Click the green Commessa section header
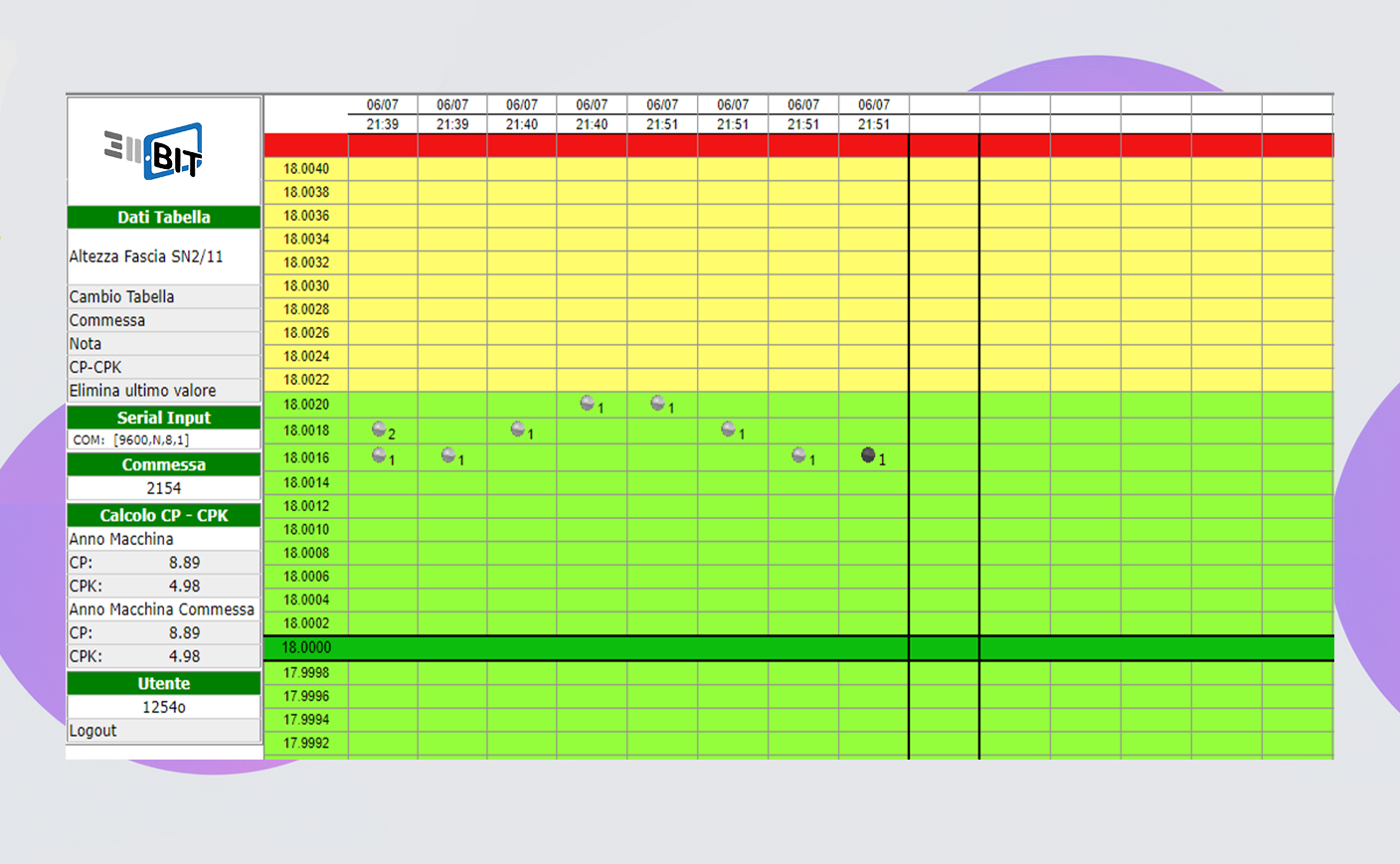This screenshot has height=864, width=1400. pyautogui.click(x=164, y=464)
